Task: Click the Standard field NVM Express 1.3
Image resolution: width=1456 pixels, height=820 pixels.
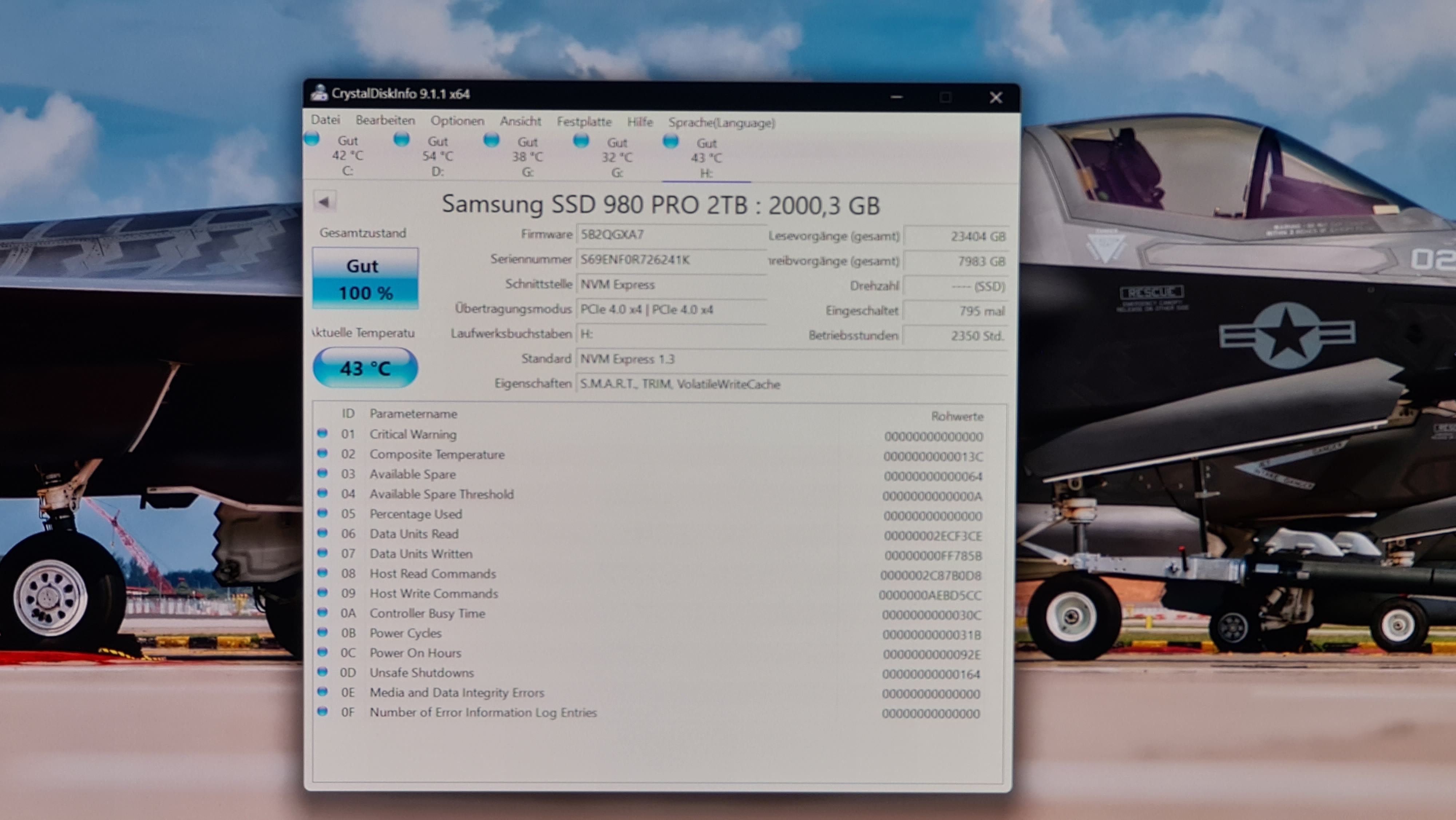Action: coord(791,359)
